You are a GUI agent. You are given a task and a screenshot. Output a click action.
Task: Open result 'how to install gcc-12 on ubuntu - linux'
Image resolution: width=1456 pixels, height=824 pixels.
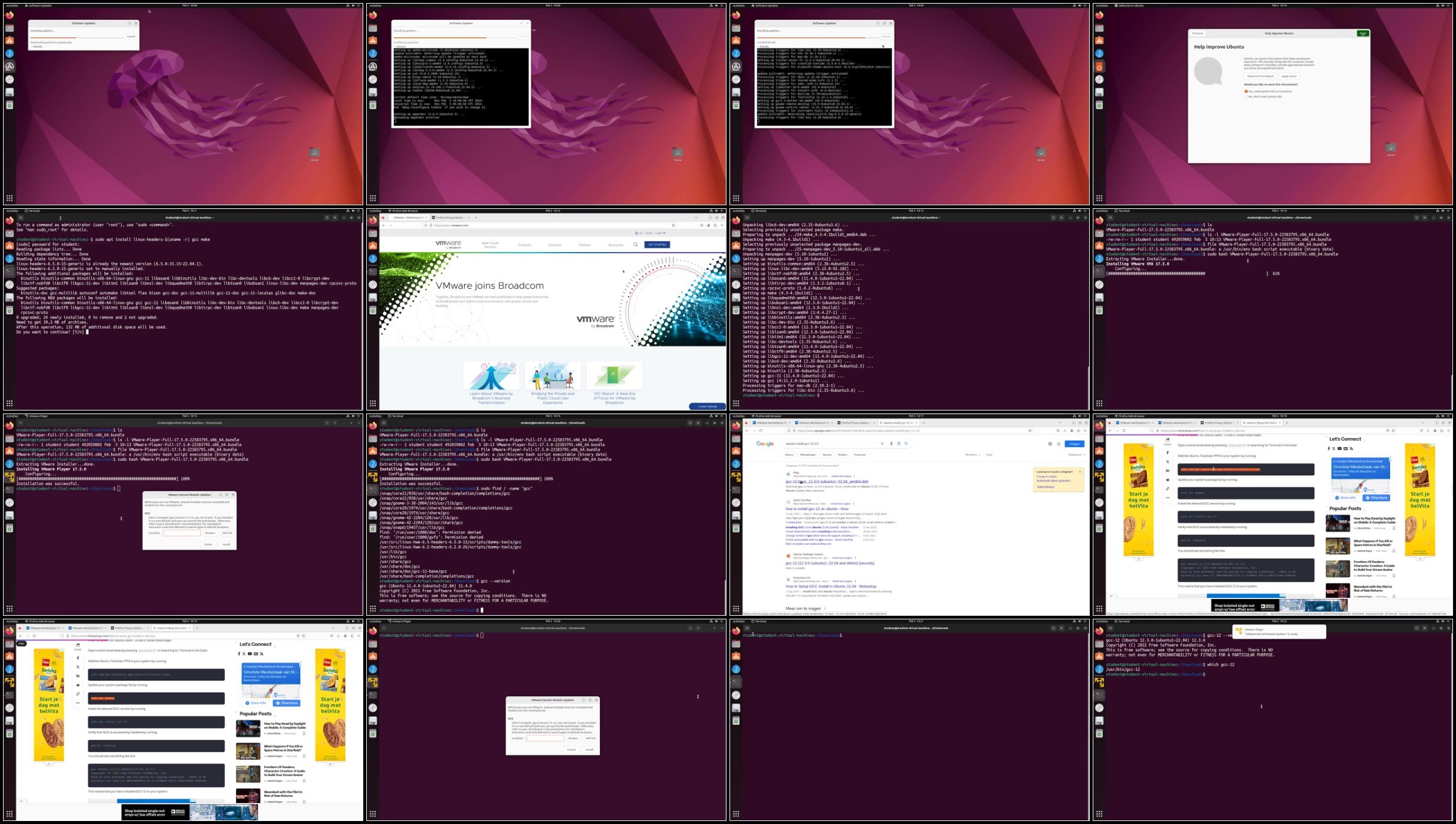pyautogui.click(x=817, y=508)
